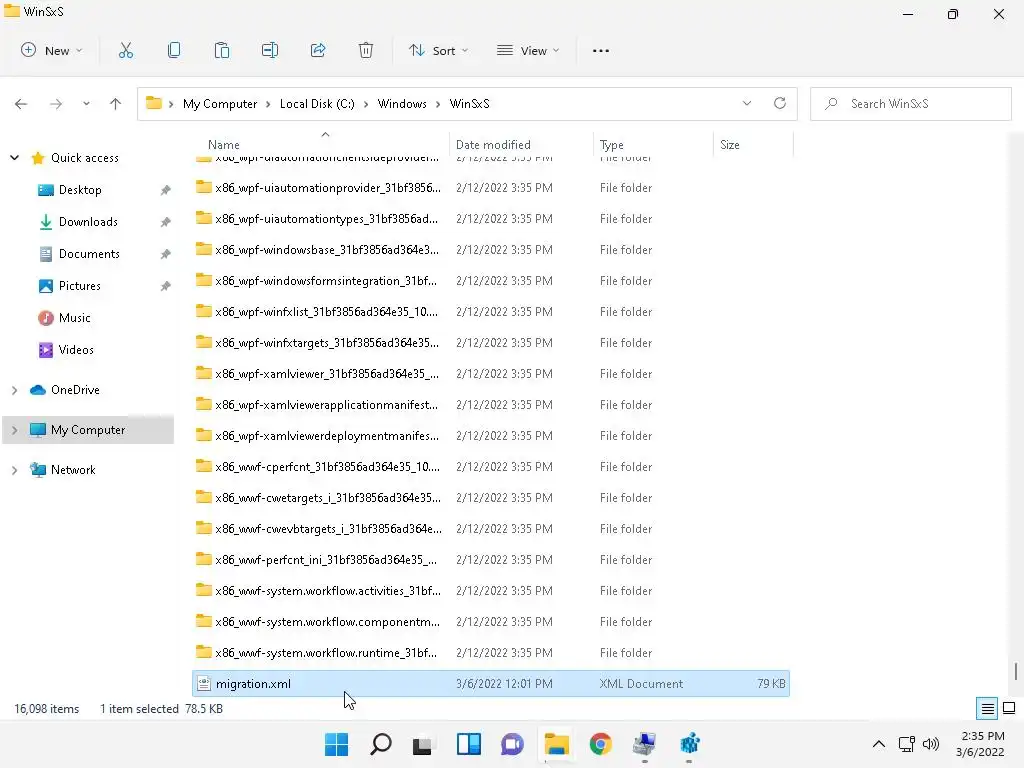The height and width of the screenshot is (768, 1024).
Task: Sort by Name column header
Action: click(x=223, y=145)
